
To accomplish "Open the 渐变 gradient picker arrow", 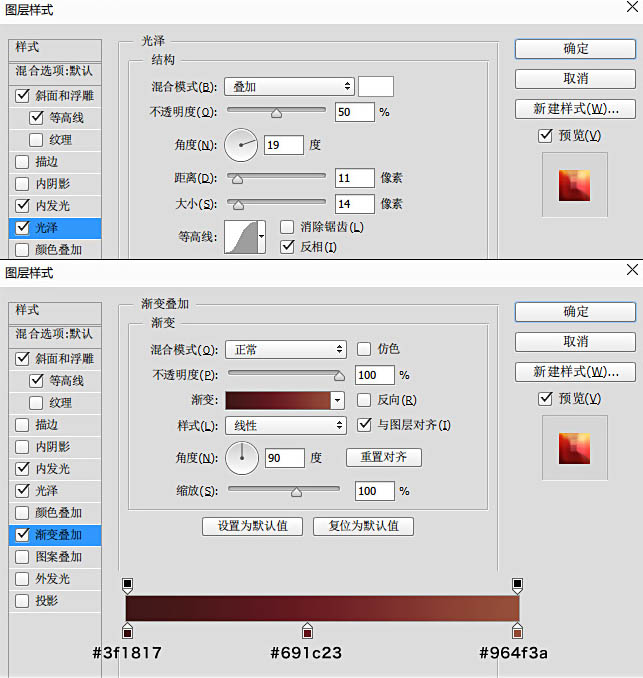I will point(337,400).
